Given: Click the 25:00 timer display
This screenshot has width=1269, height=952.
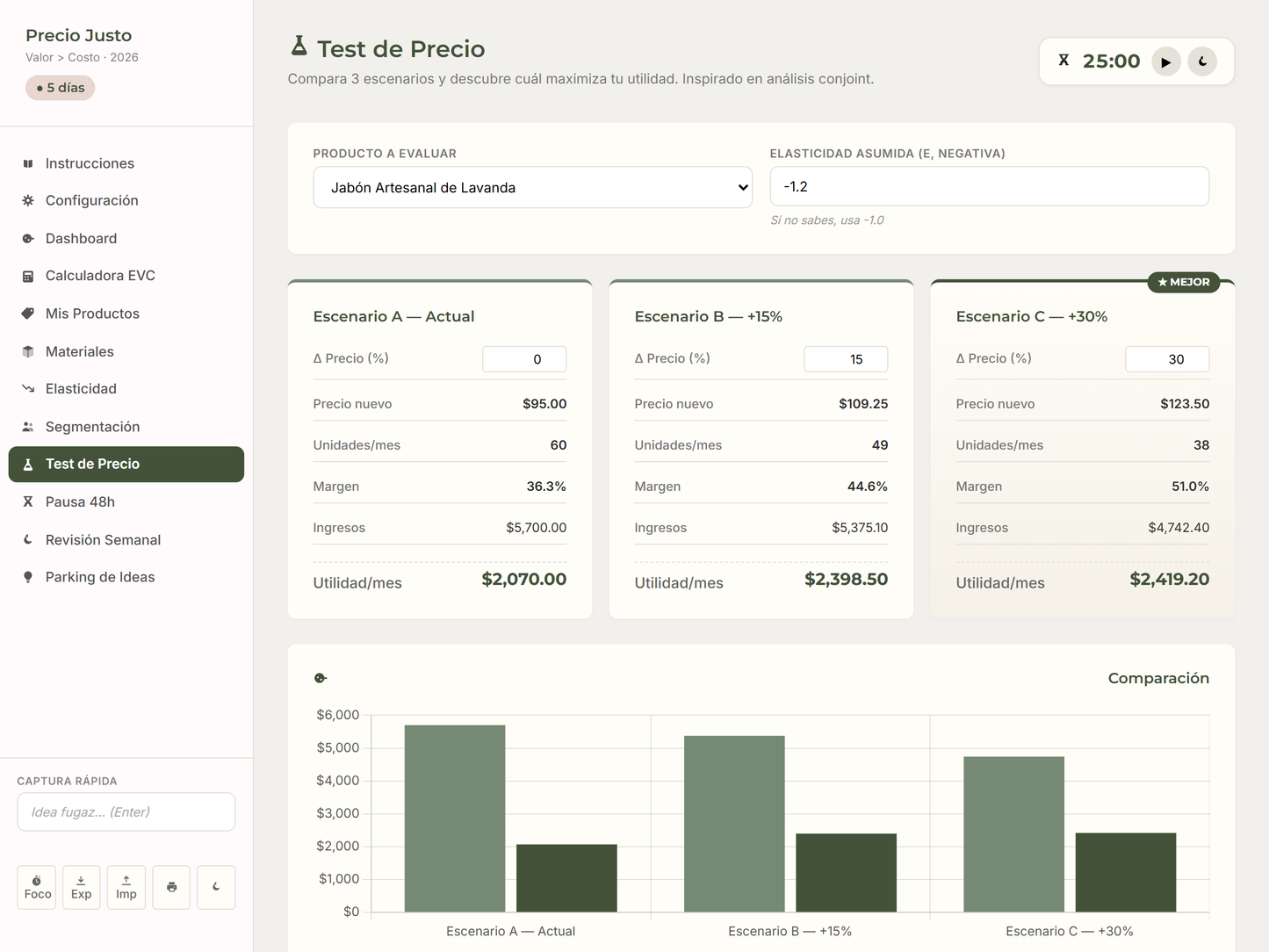Looking at the screenshot, I should coord(1111,61).
